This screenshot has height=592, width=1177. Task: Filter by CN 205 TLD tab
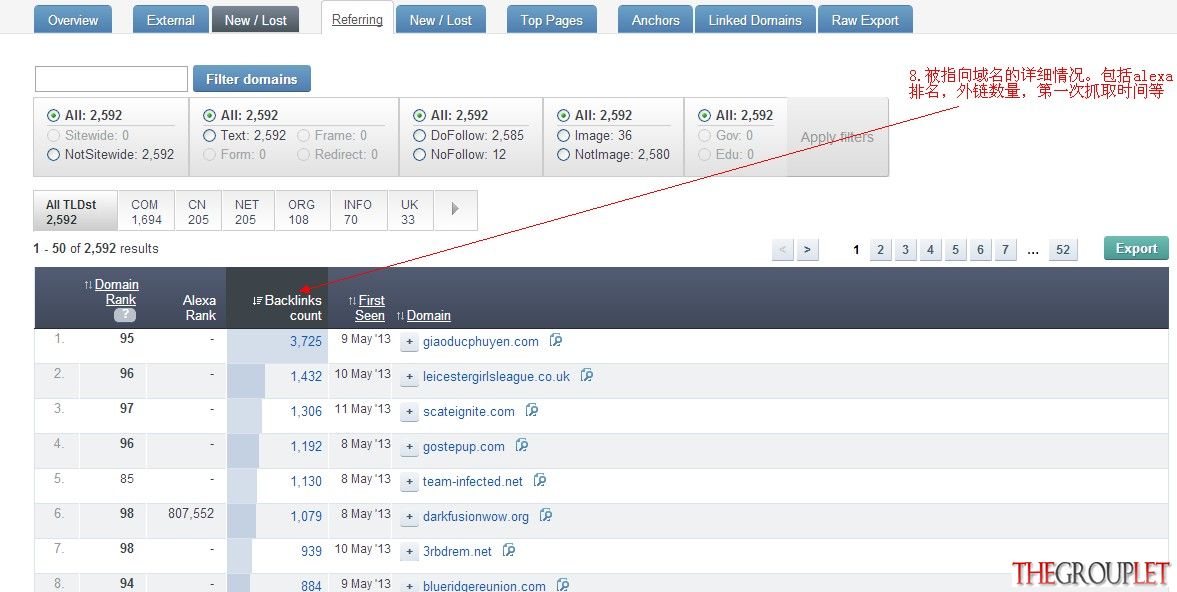pyautogui.click(x=198, y=212)
